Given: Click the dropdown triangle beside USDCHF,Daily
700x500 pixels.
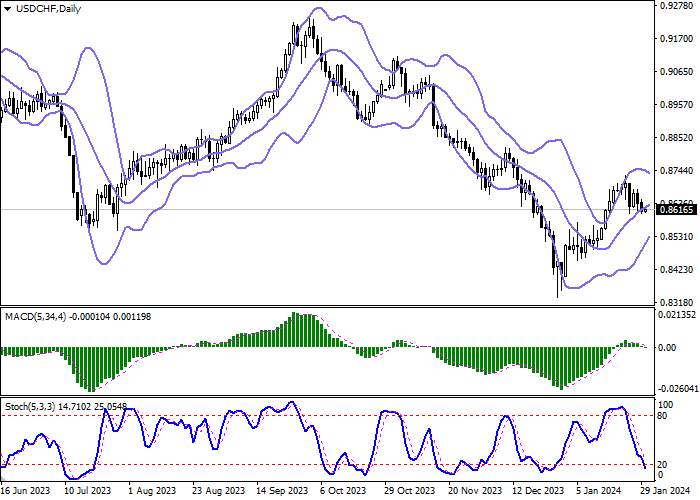Looking at the screenshot, I should [x=8, y=9].
